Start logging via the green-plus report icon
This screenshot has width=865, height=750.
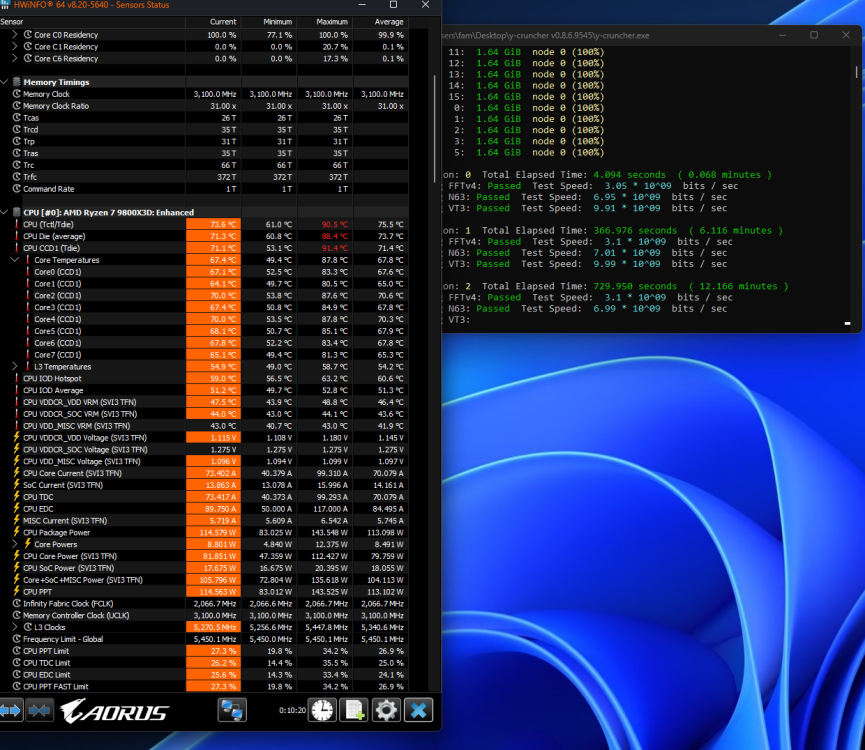352,710
